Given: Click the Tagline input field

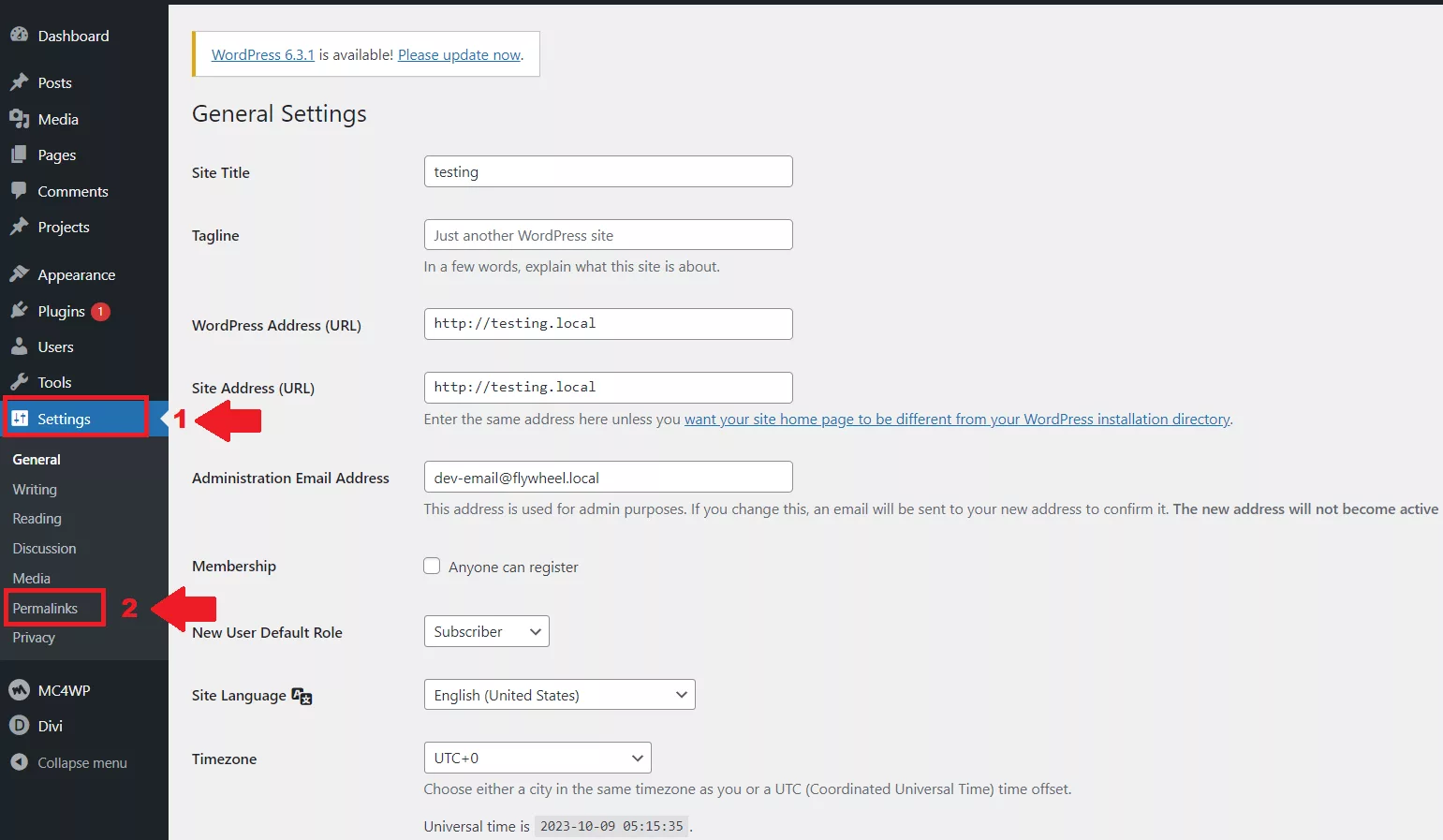Looking at the screenshot, I should pyautogui.click(x=609, y=235).
